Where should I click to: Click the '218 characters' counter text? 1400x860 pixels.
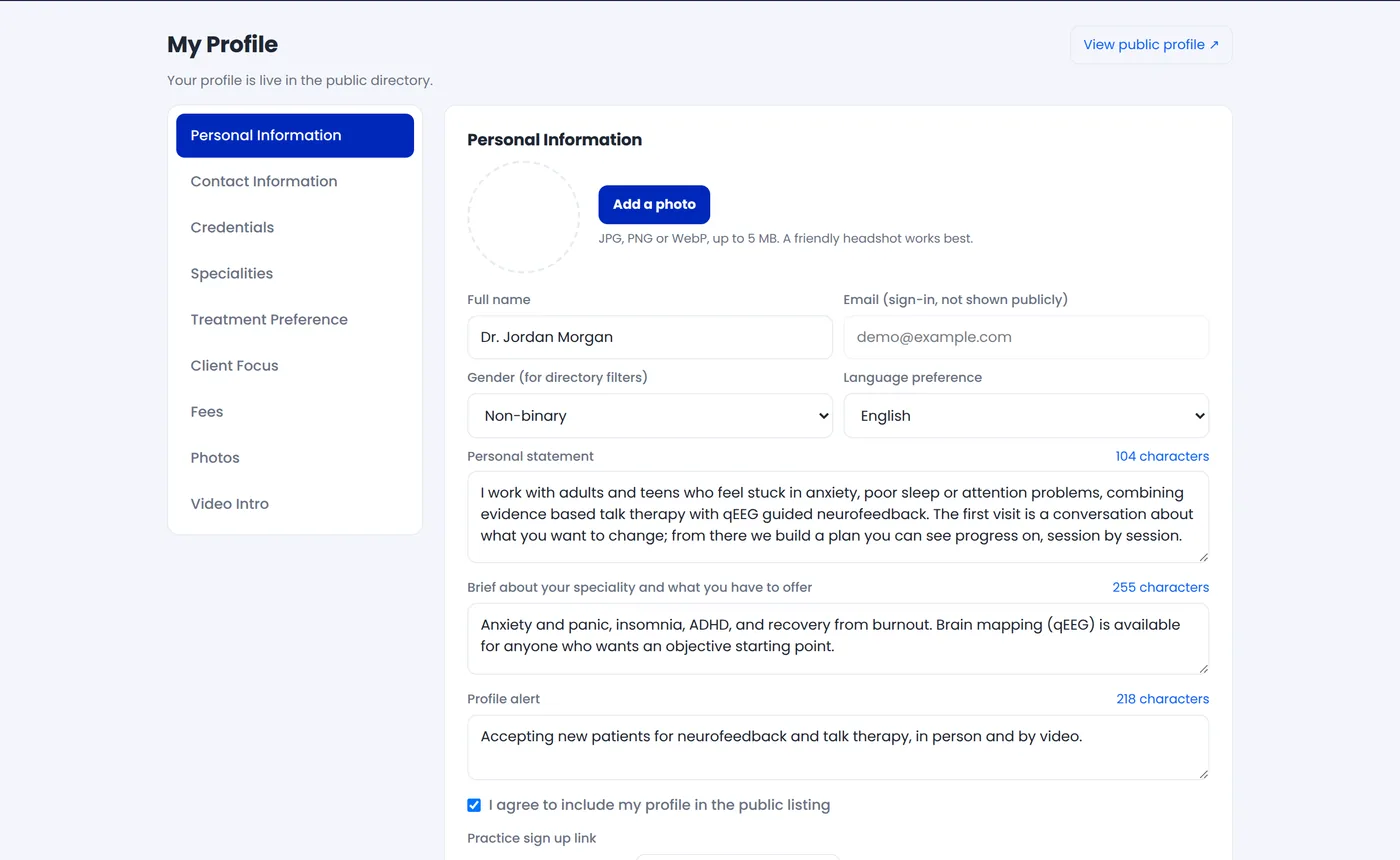coord(1162,699)
